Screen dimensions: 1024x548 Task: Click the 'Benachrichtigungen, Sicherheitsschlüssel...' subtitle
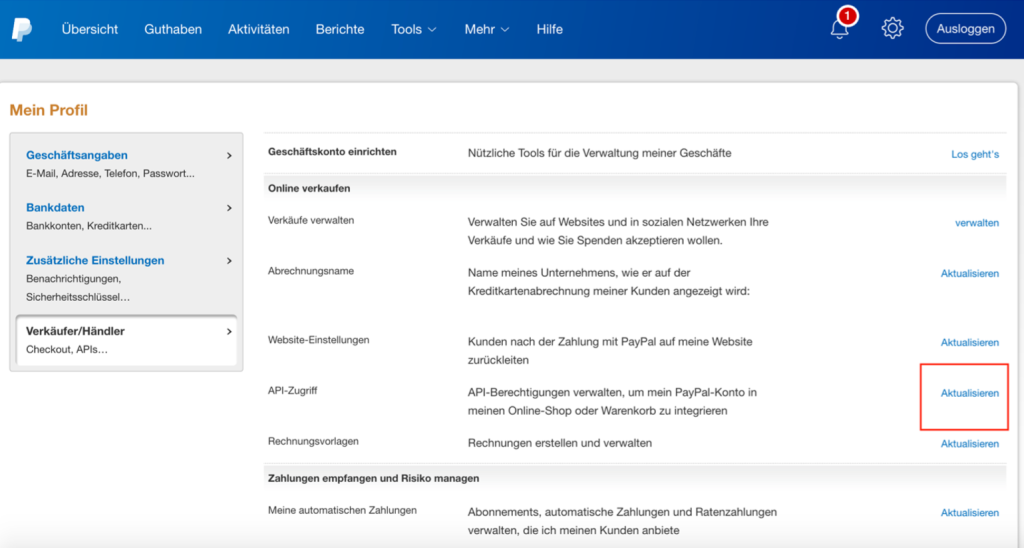(x=78, y=288)
